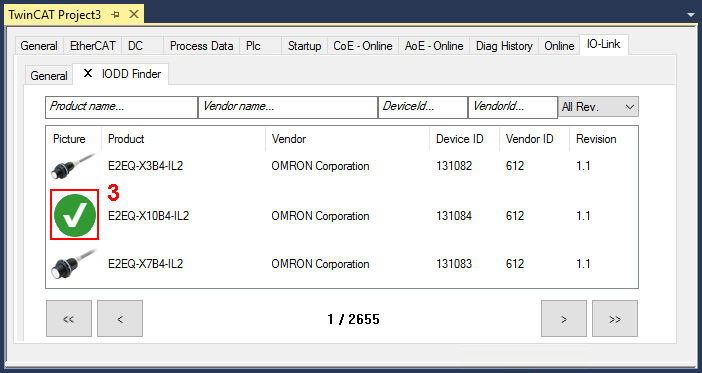Close the IODD Finder tab via X
Image resolution: width=702 pixels, height=373 pixels.
tap(88, 73)
